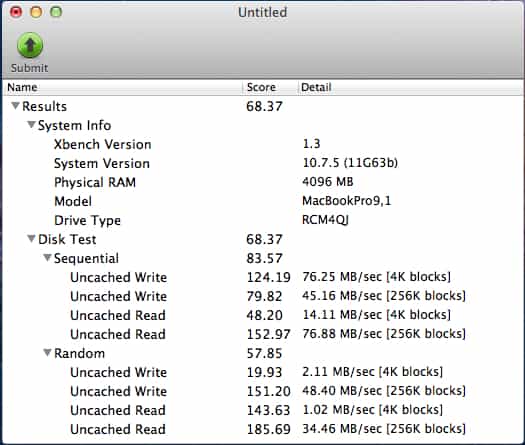Click the Detail column header

(411, 87)
